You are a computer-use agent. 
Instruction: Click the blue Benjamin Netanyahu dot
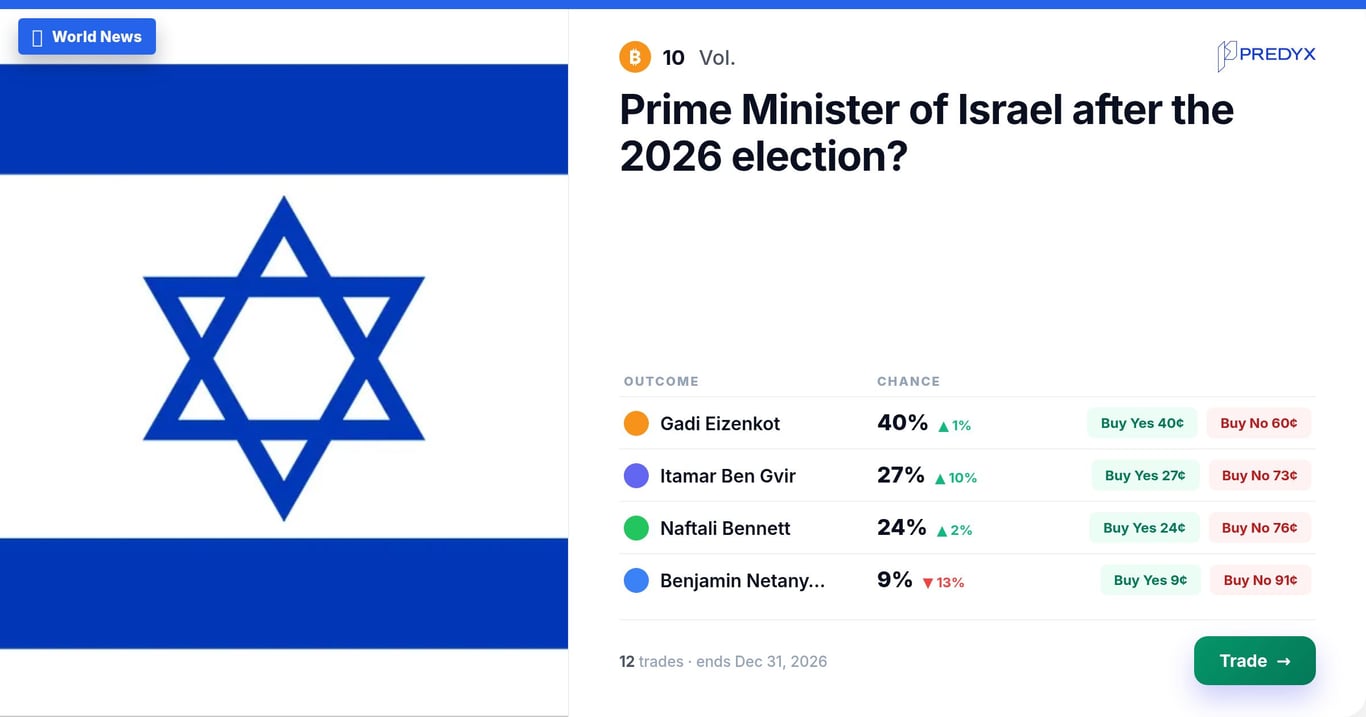636,580
